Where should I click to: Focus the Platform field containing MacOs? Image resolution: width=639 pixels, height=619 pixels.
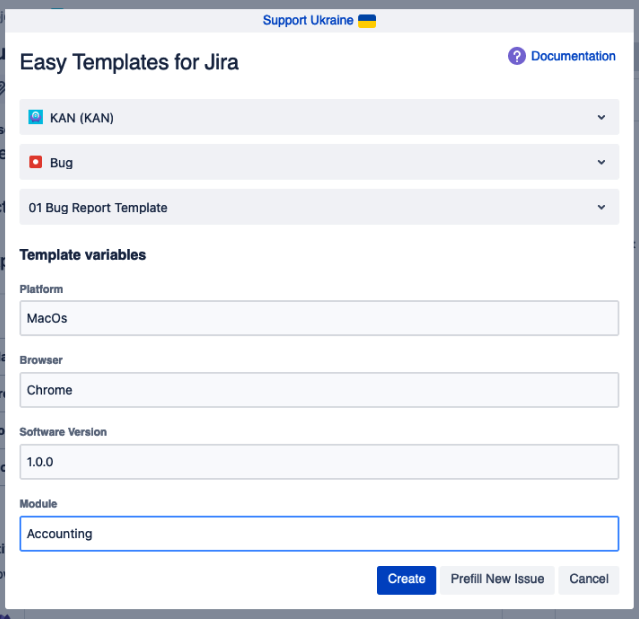[x=319, y=319]
